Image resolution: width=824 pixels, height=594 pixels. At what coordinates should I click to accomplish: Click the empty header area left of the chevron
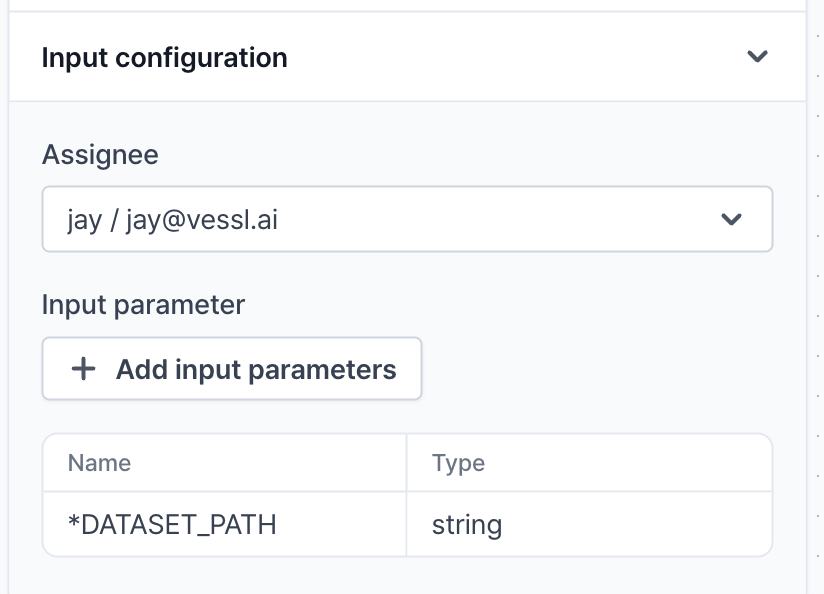pyautogui.click(x=520, y=58)
